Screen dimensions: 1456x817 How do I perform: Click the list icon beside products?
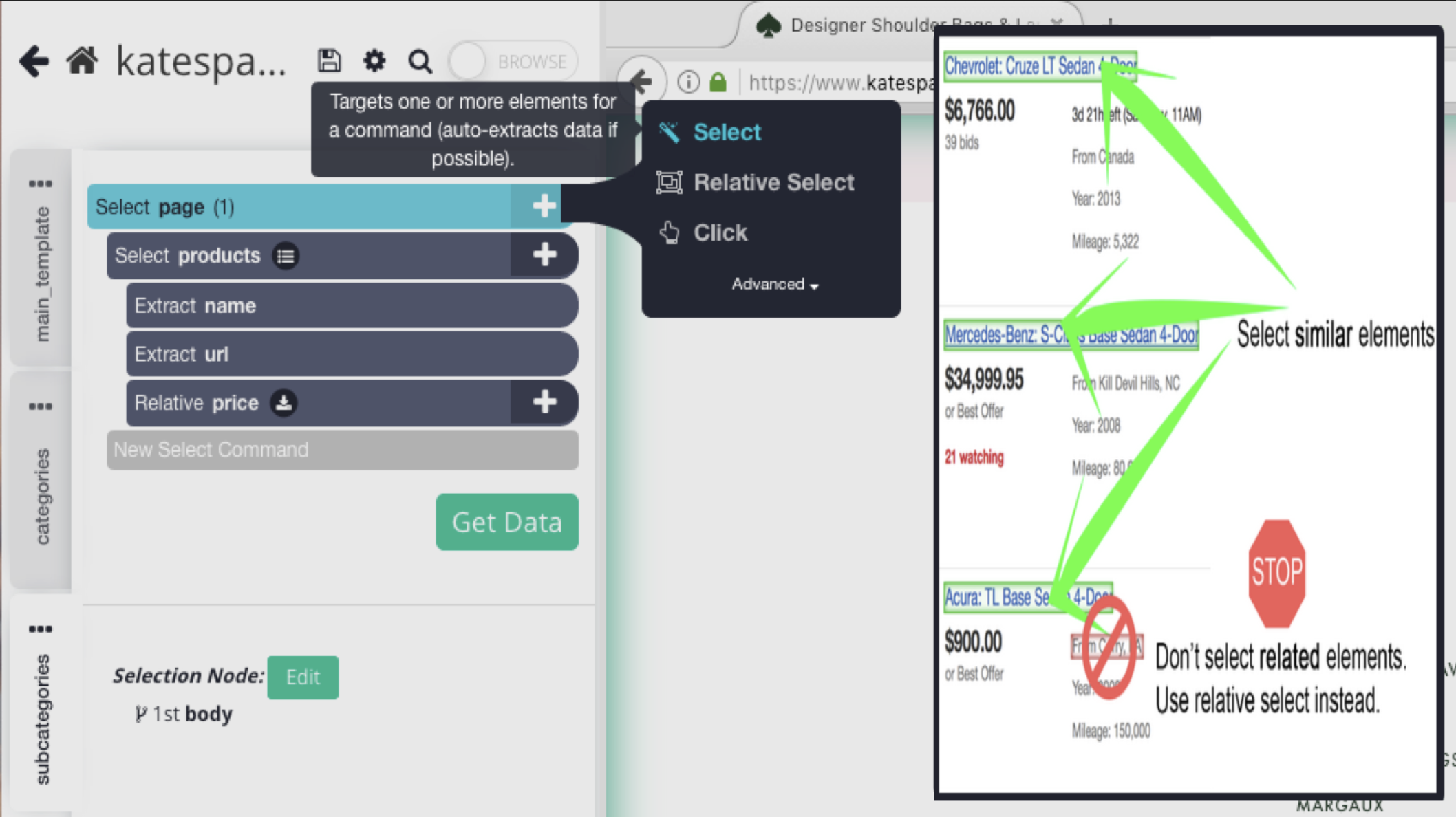tap(286, 256)
